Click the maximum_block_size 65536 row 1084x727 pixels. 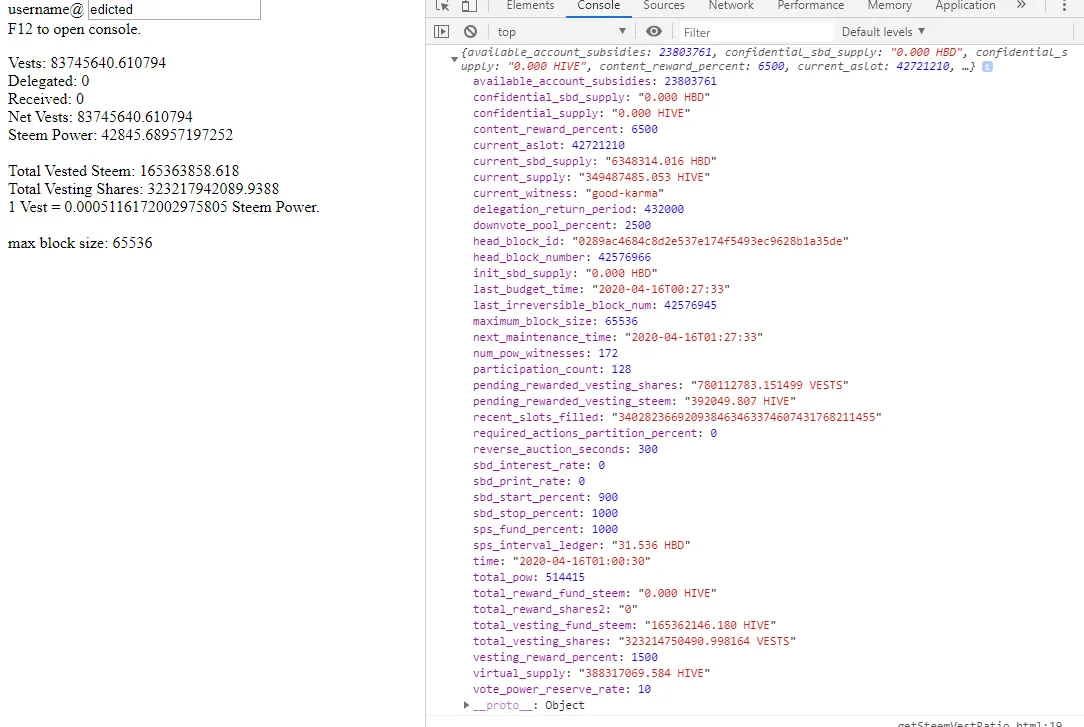pyautogui.click(x=555, y=321)
